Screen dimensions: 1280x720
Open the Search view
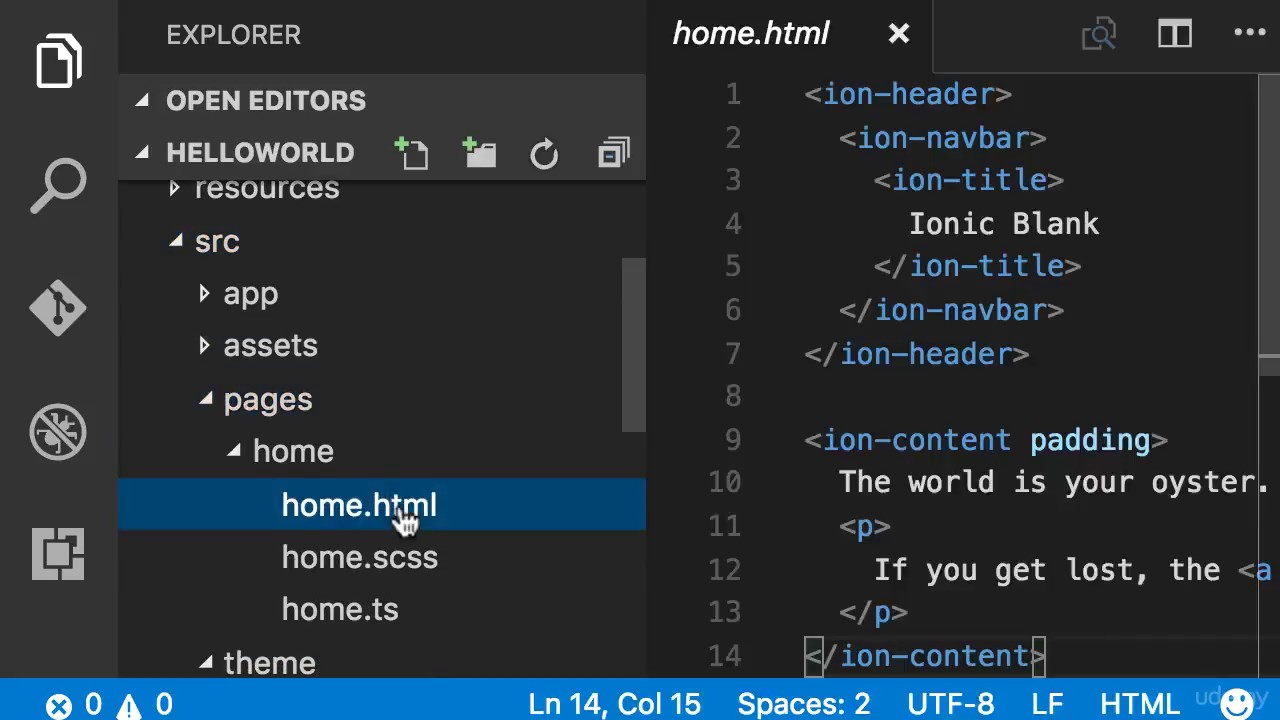click(x=58, y=185)
